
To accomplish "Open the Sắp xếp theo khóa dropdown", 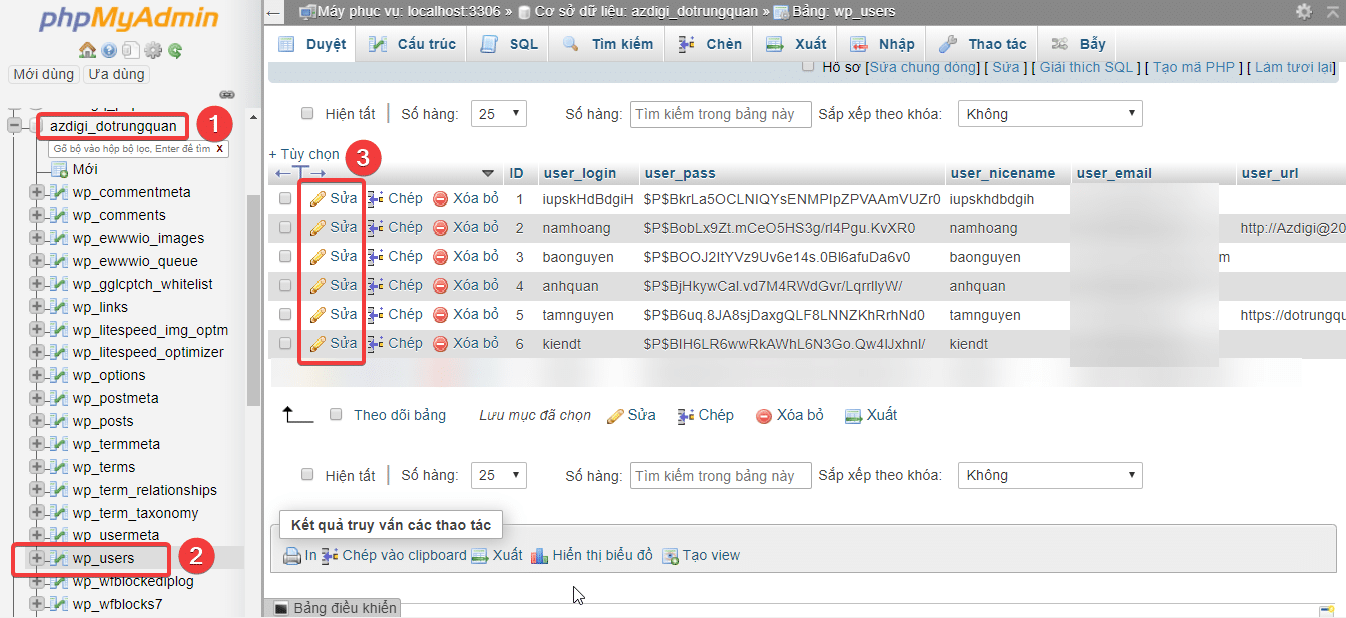I will (1050, 113).
